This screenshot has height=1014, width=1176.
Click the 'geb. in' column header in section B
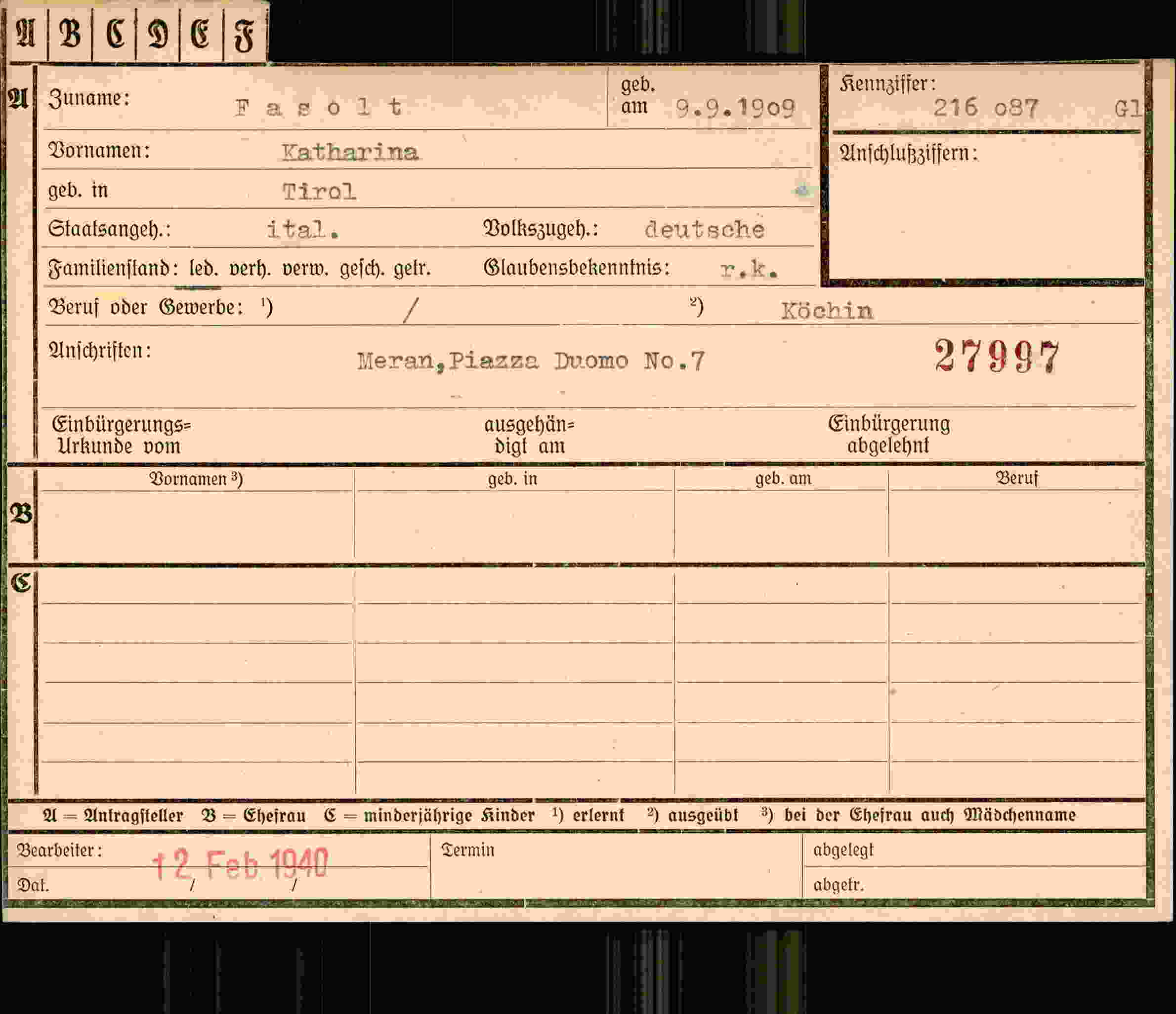pyautogui.click(x=512, y=479)
